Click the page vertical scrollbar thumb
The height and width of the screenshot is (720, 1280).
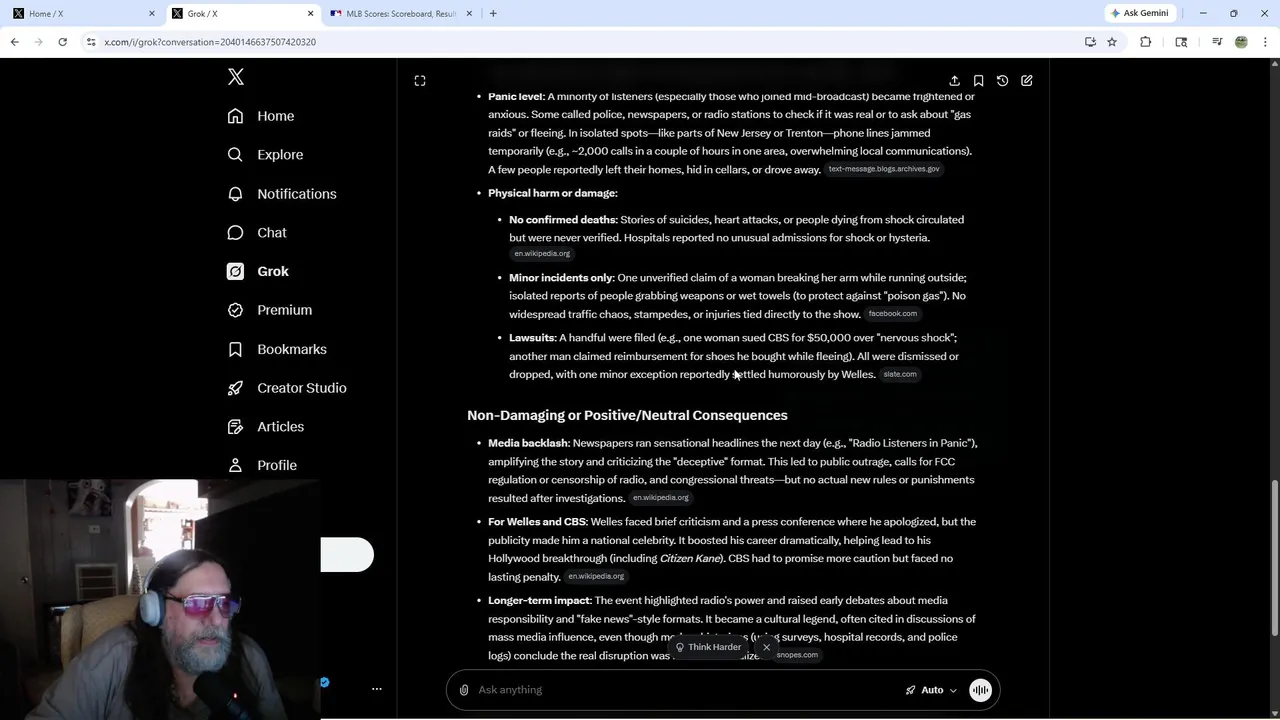1274,557
